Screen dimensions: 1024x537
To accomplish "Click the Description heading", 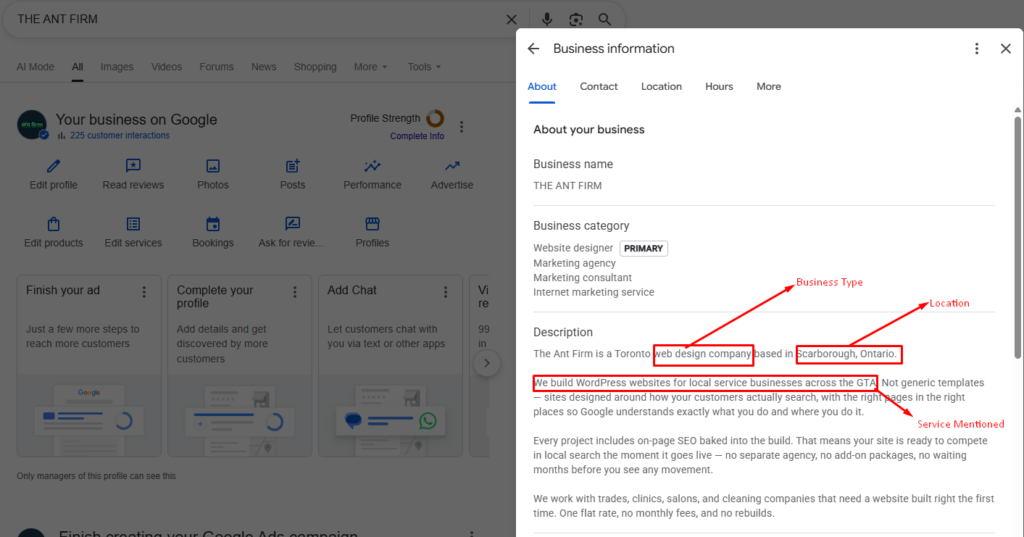I will tap(563, 332).
